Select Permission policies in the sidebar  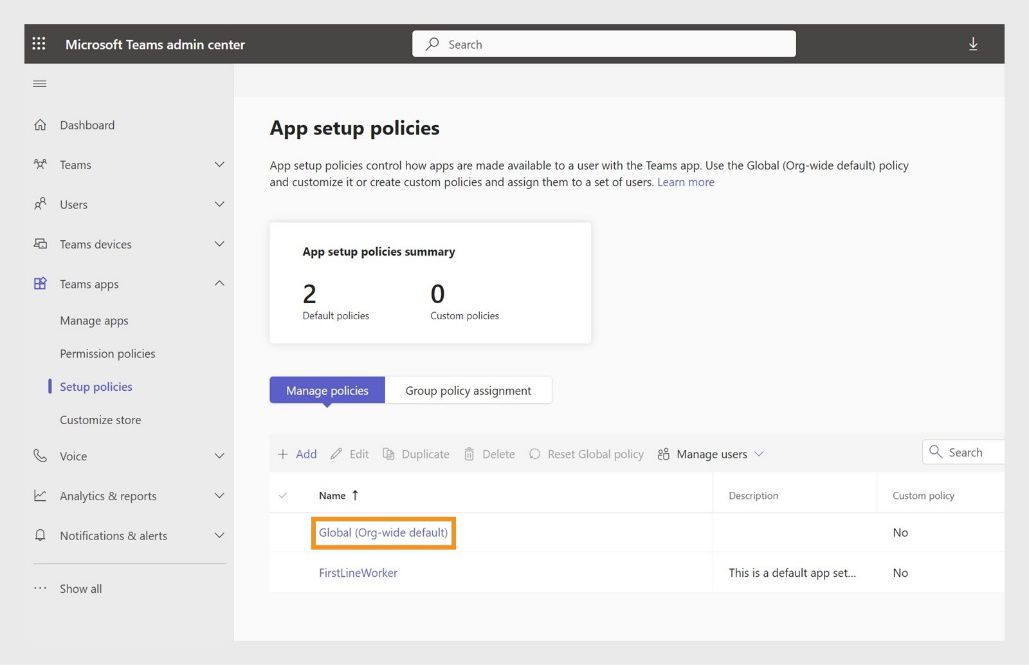click(x=107, y=353)
